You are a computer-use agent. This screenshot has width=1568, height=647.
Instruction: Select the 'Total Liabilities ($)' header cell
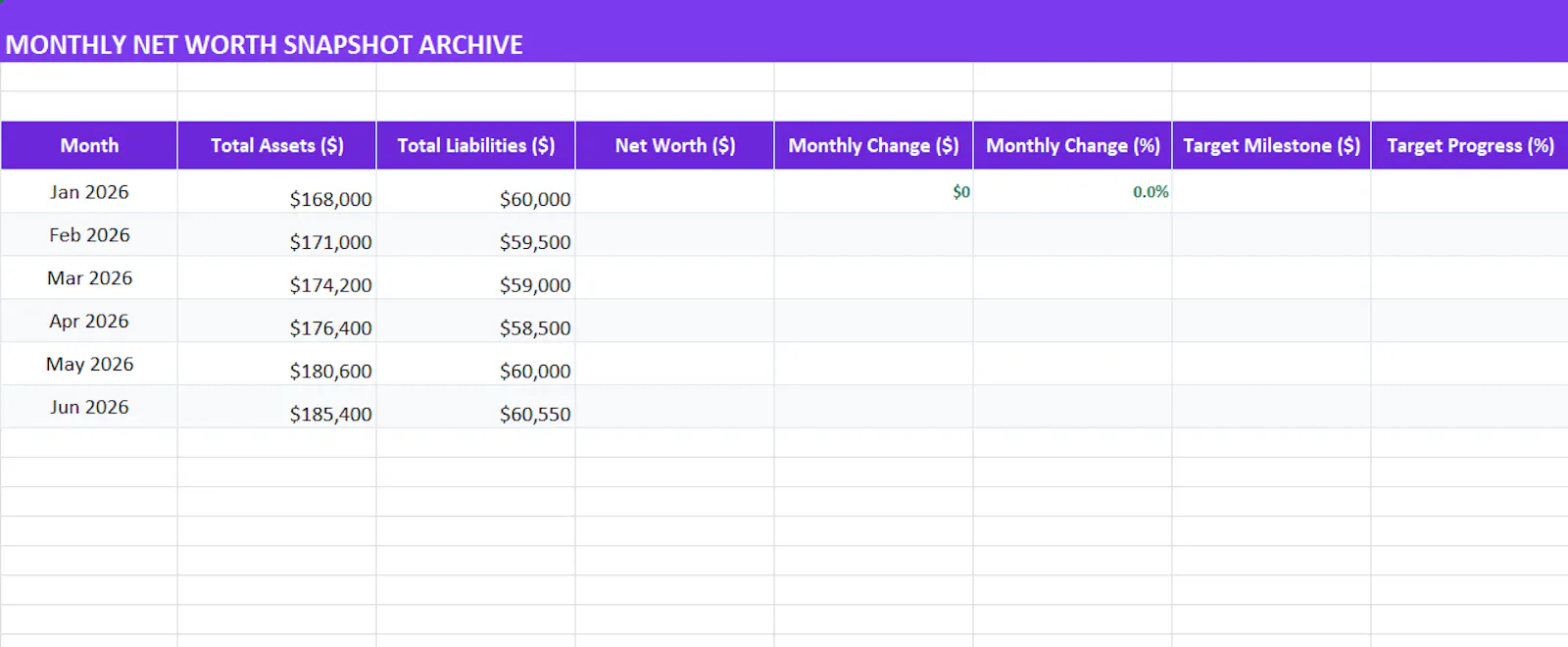(x=476, y=145)
